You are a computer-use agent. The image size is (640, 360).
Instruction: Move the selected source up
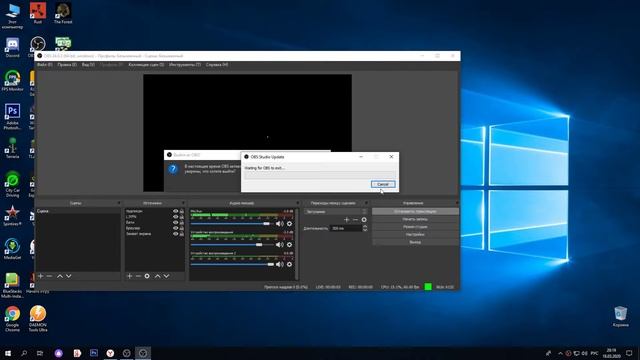pyautogui.click(x=158, y=276)
